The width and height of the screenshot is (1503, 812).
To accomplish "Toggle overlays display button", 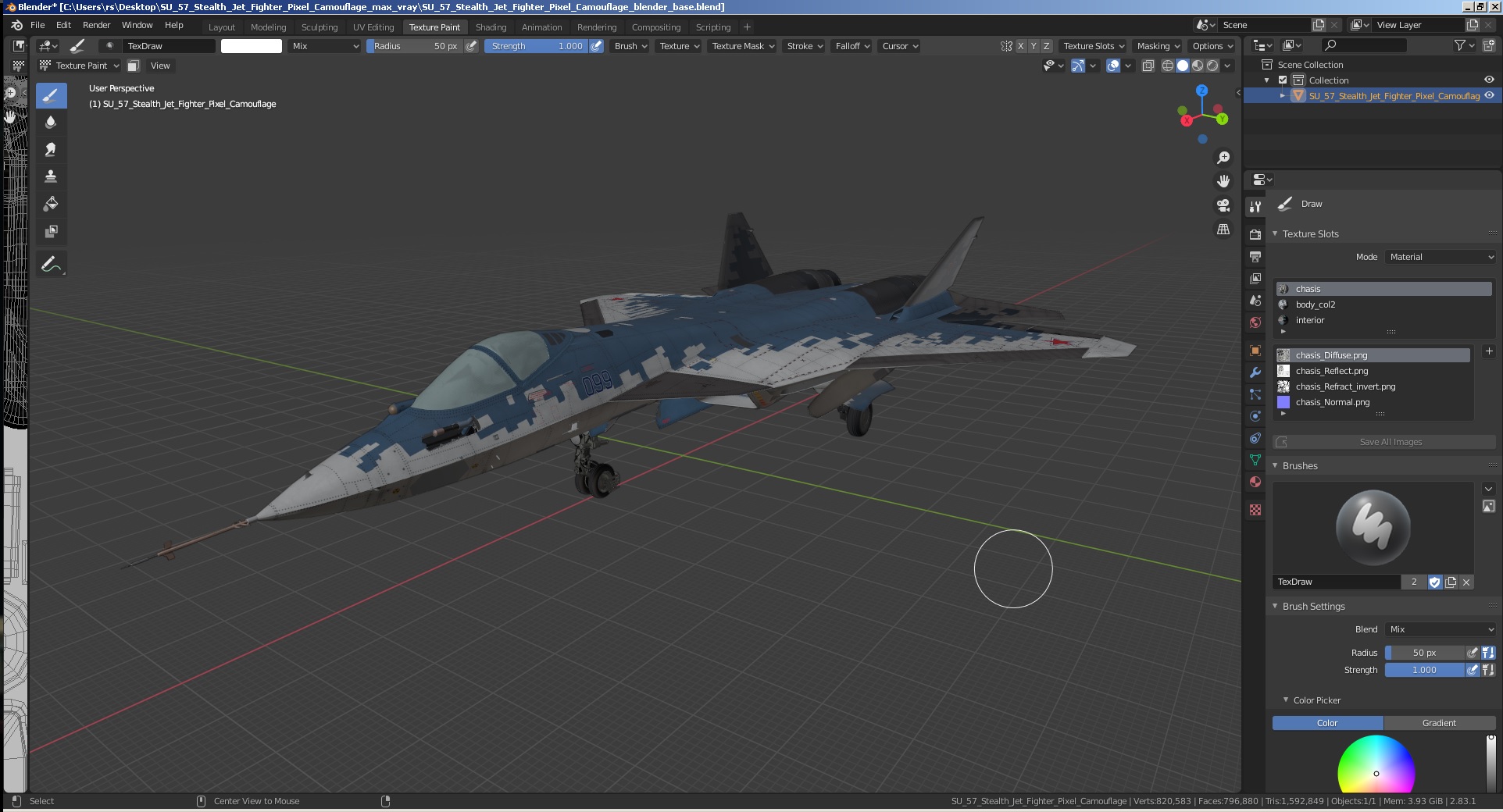I will [x=1114, y=66].
